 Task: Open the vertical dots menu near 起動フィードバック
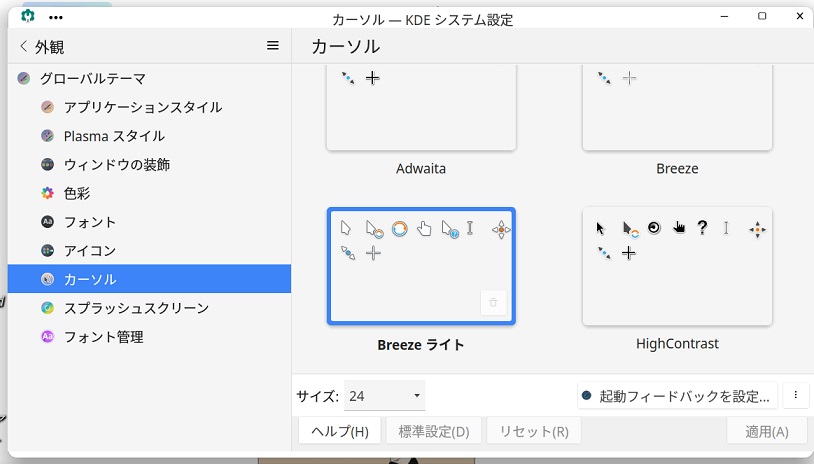coord(795,396)
